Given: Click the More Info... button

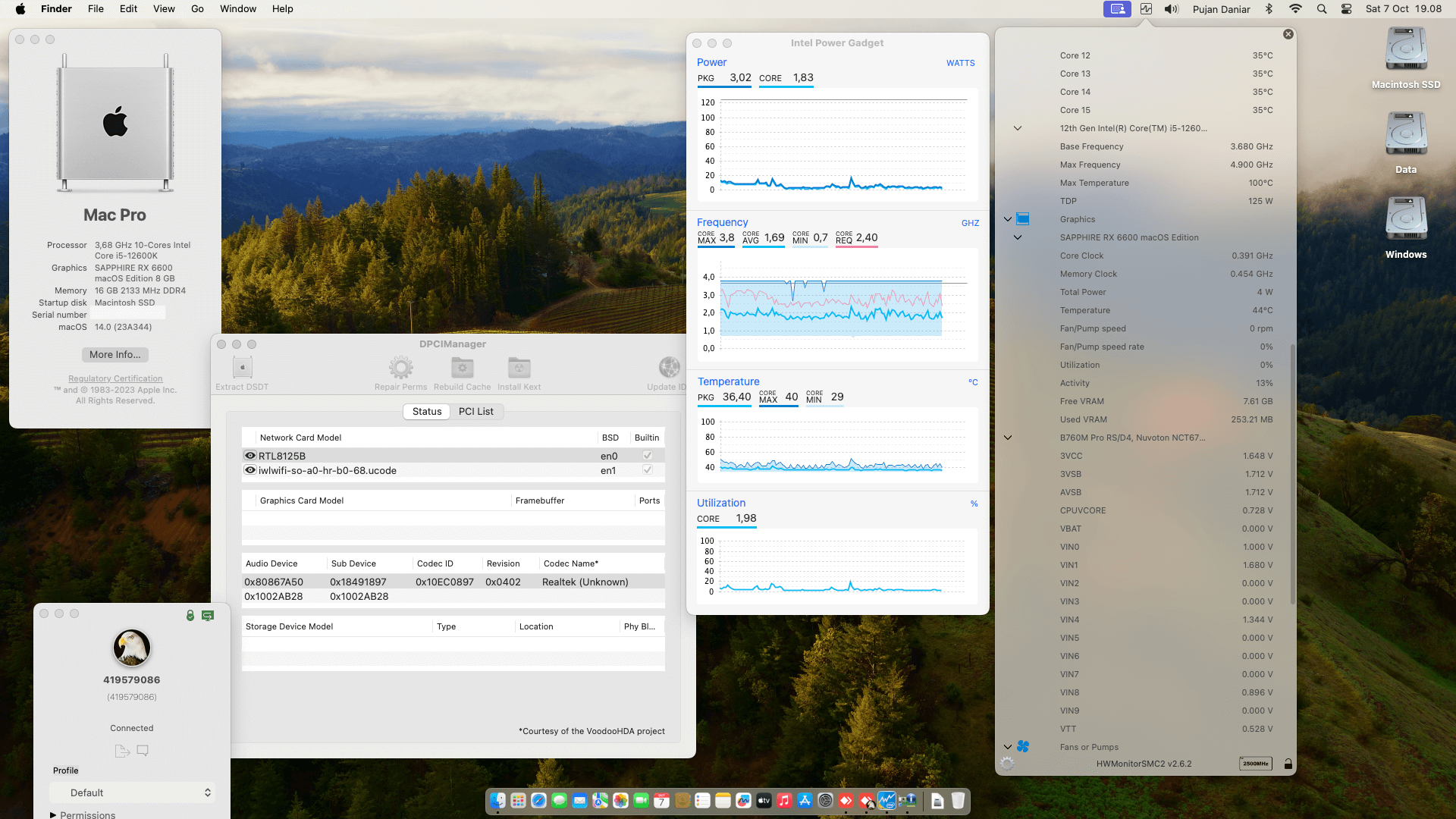Looking at the screenshot, I should (115, 354).
